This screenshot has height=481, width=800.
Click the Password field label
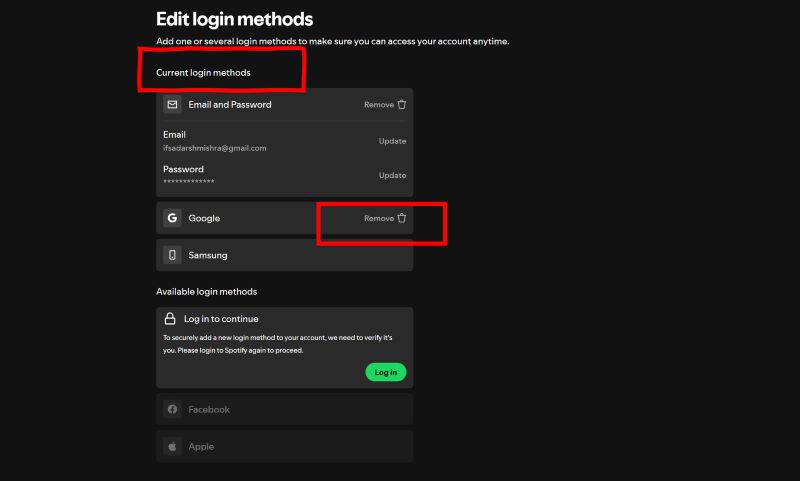pos(183,169)
